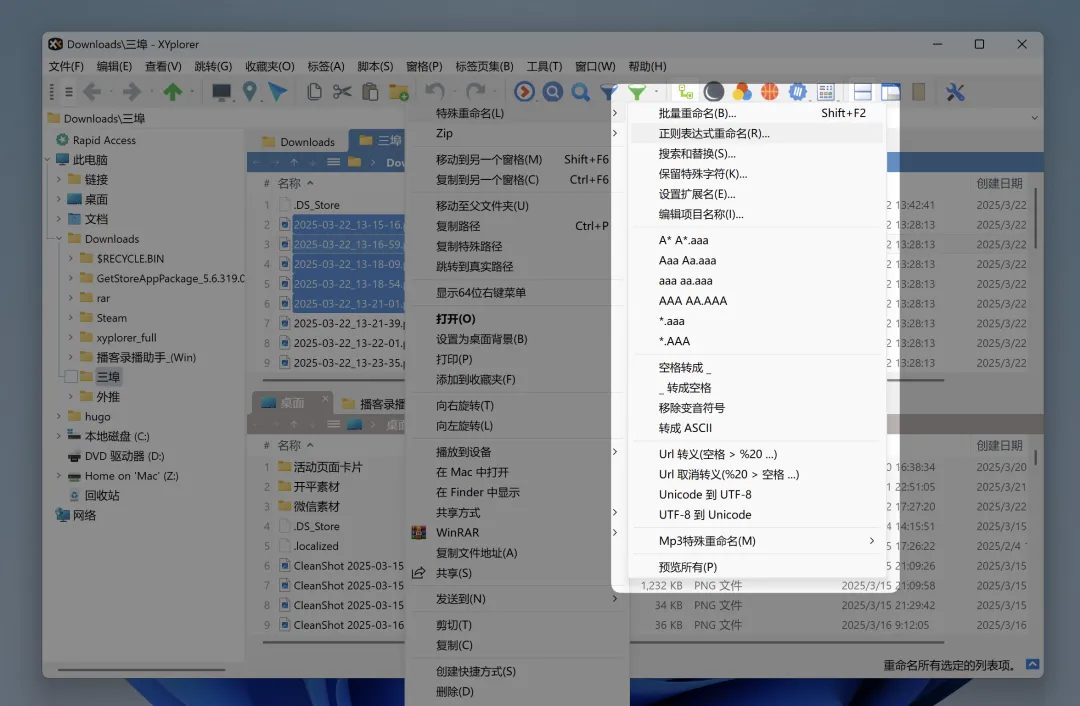This screenshot has height=706, width=1080.
Task: Click the magnifier search icon in the toolbar
Action: tap(580, 91)
